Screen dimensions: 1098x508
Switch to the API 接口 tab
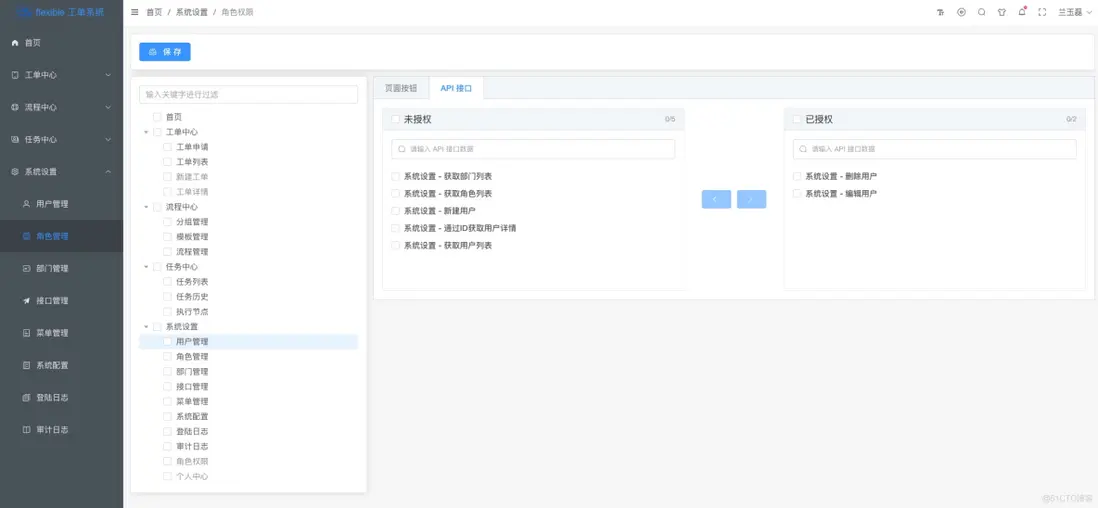pyautogui.click(x=456, y=88)
